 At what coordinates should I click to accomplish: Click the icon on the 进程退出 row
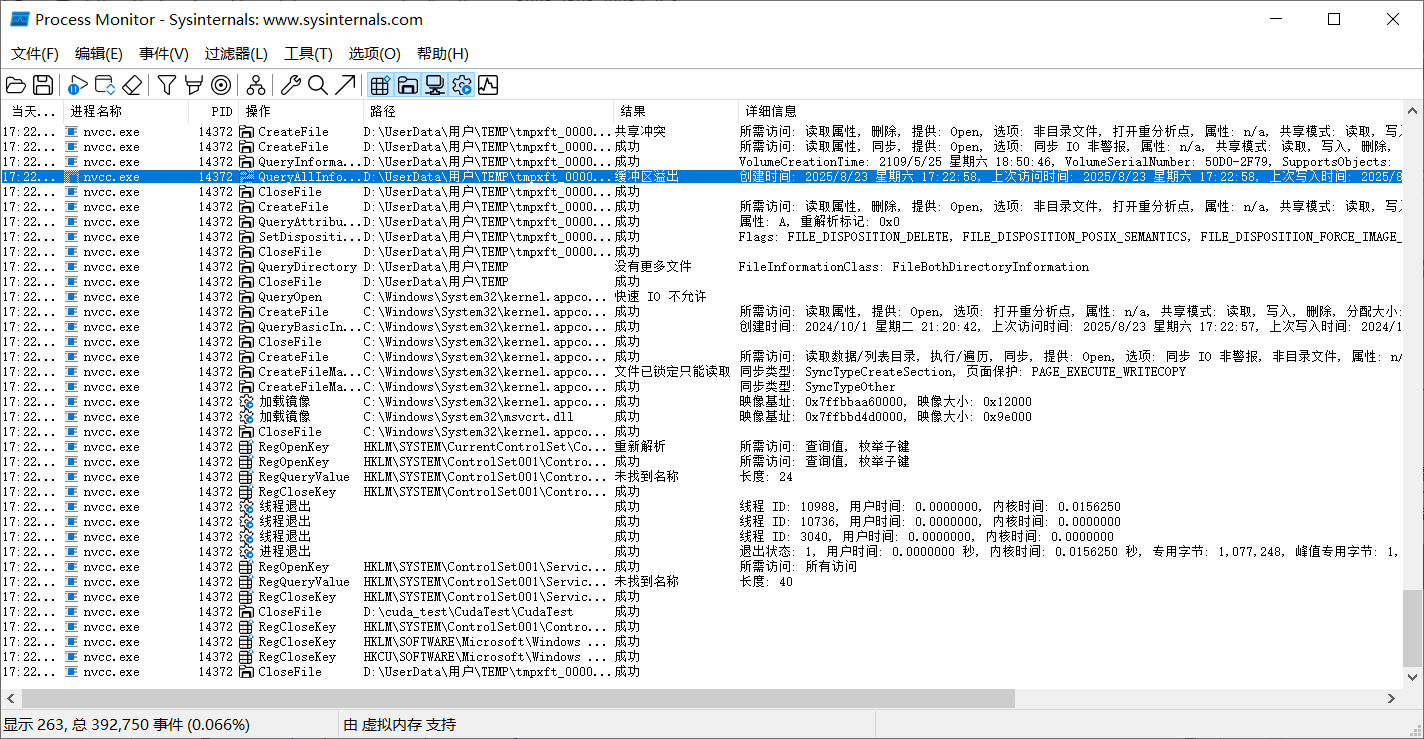point(247,552)
